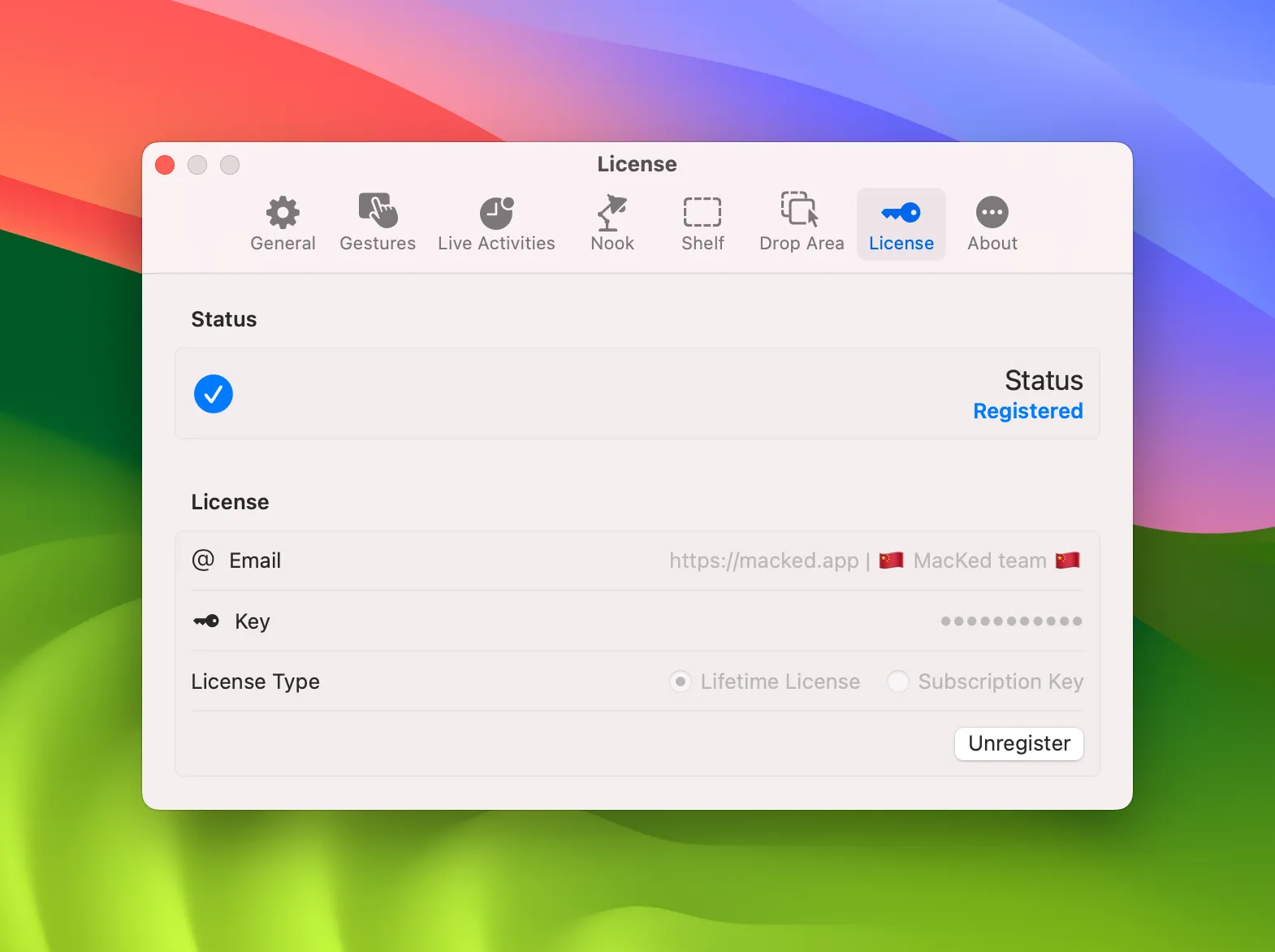Switch to Live Activities clock icon
Viewport: 1275px width, 952px height.
[x=496, y=213]
